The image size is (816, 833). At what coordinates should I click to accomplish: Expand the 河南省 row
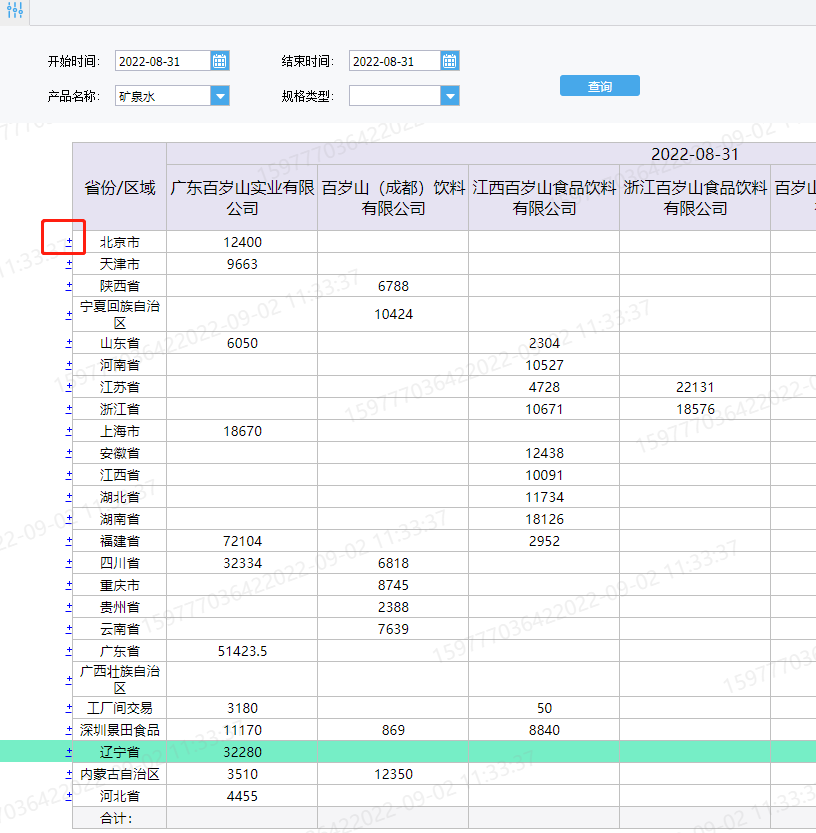(x=69, y=365)
